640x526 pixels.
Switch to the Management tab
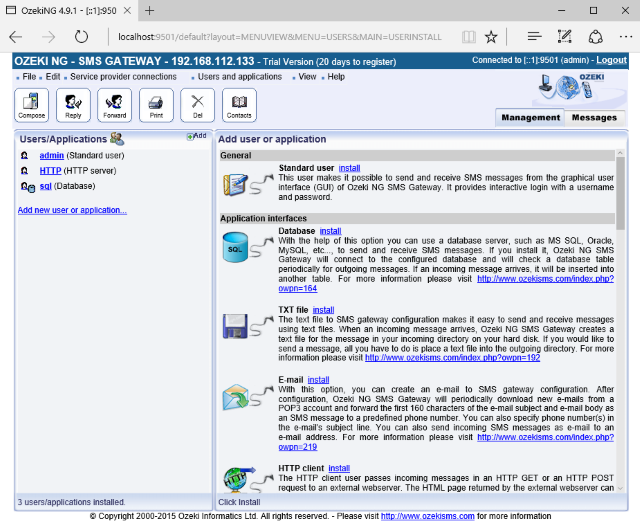(x=530, y=118)
